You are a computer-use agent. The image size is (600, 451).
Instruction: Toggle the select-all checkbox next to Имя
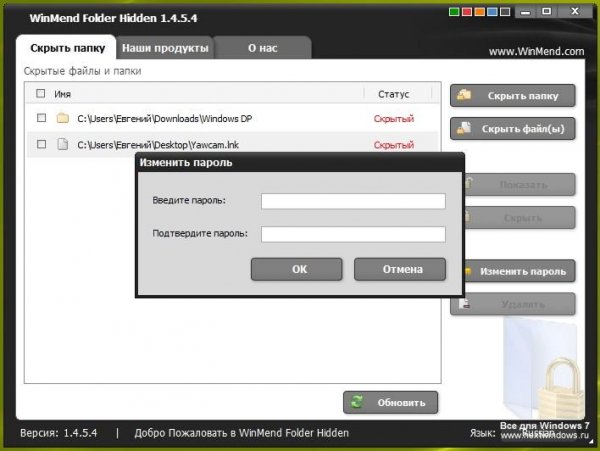point(40,94)
